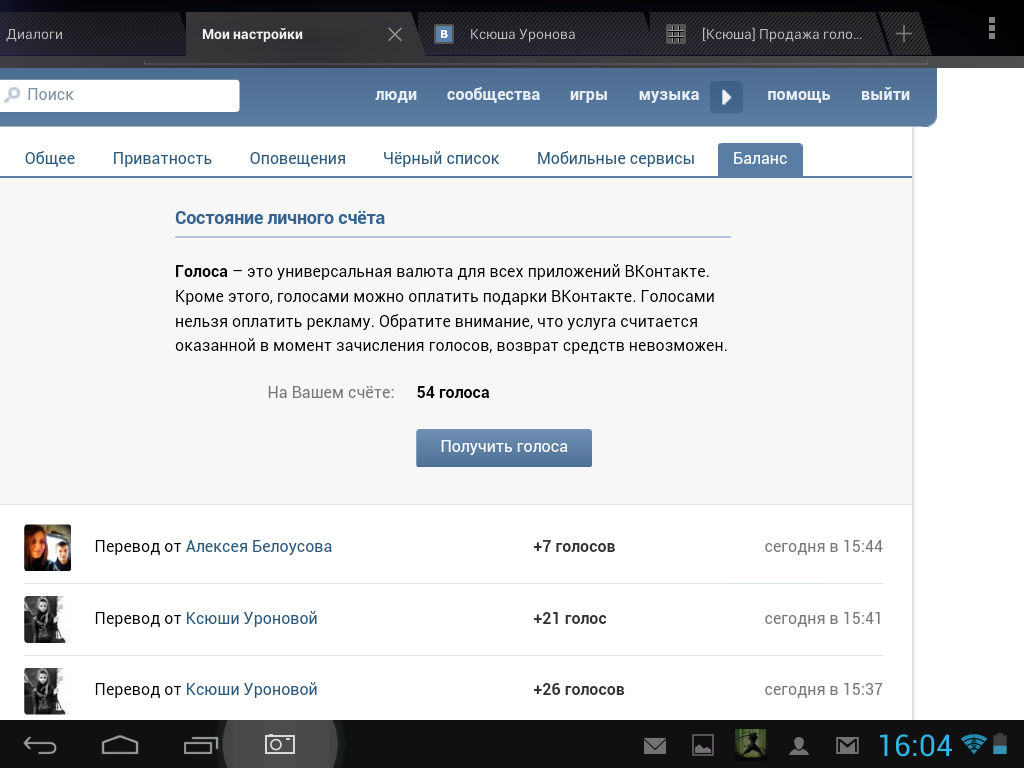Click the Поиск search field
Viewport: 1024px width, 768px height.
tap(120, 95)
